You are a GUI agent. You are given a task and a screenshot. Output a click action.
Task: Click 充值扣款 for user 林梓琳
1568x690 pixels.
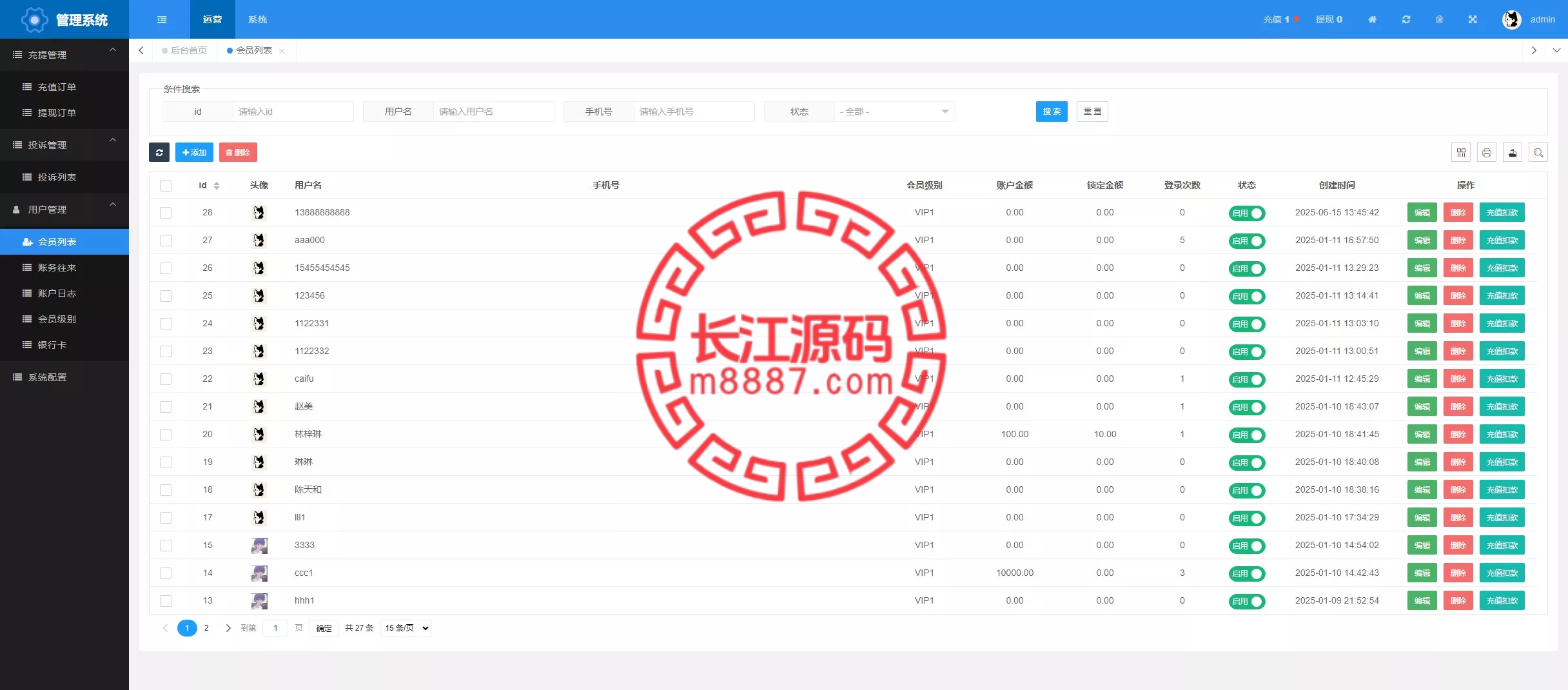(x=1502, y=435)
